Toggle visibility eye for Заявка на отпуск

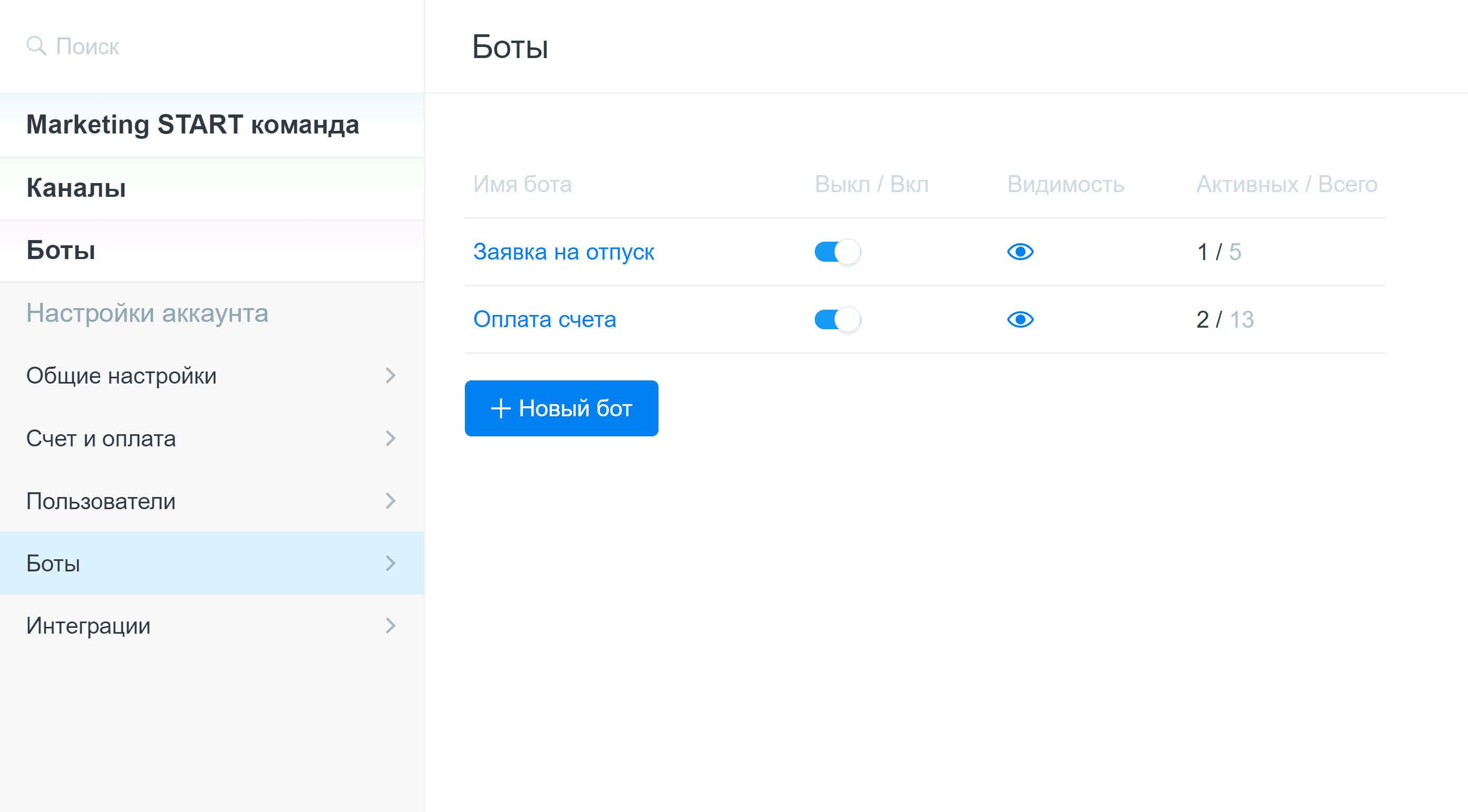(1019, 251)
